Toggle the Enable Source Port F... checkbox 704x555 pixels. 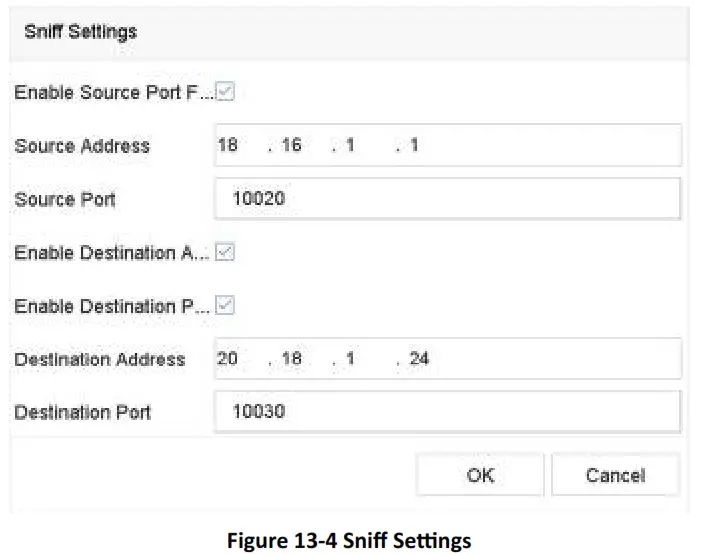pyautogui.click(x=225, y=94)
